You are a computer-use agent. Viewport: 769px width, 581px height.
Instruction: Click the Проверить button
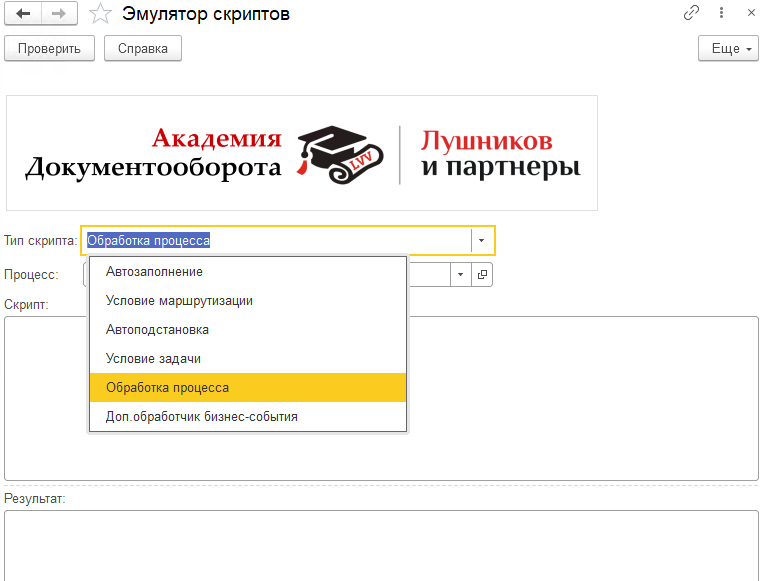click(49, 49)
